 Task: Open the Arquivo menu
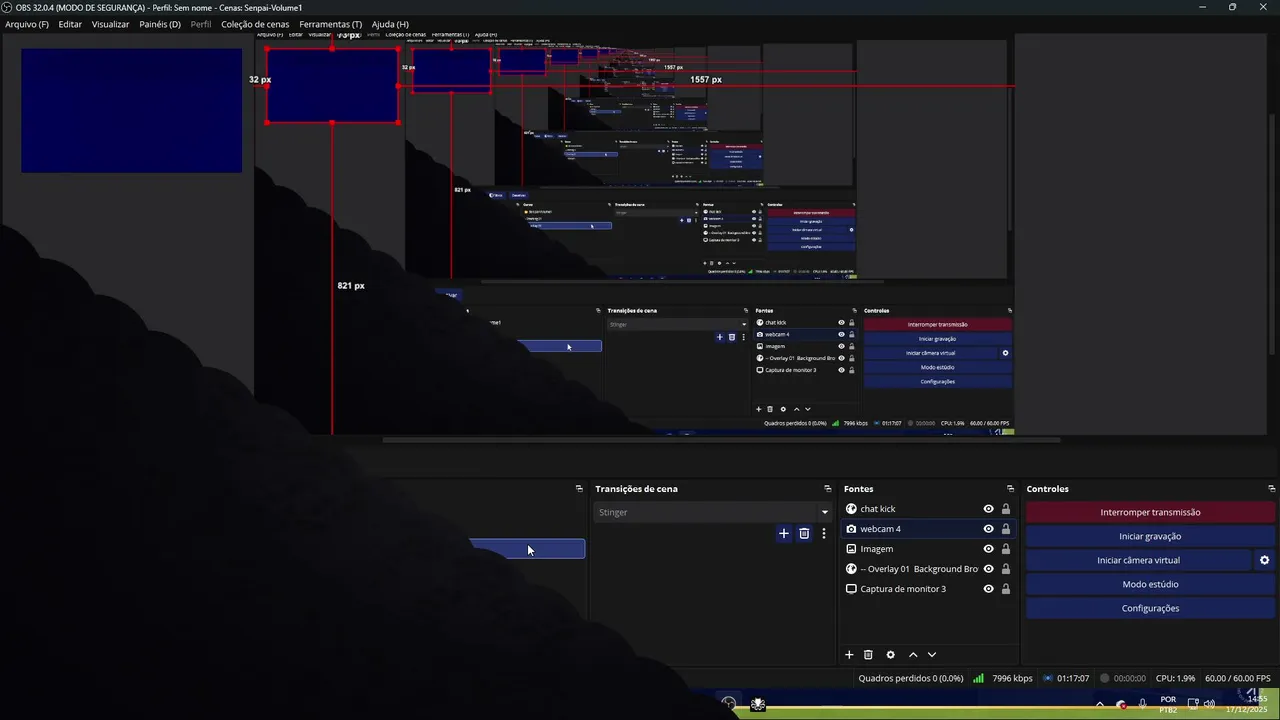pyautogui.click(x=27, y=24)
